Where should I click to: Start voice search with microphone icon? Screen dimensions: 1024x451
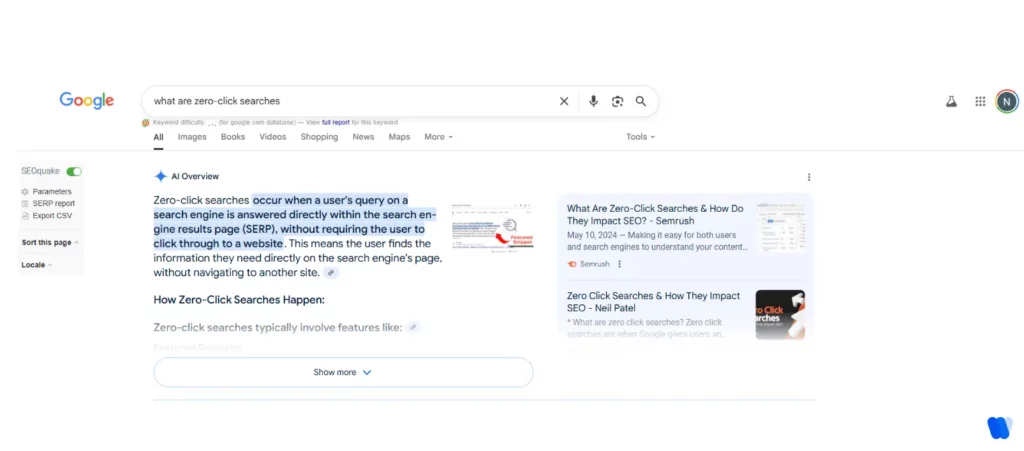[593, 101]
